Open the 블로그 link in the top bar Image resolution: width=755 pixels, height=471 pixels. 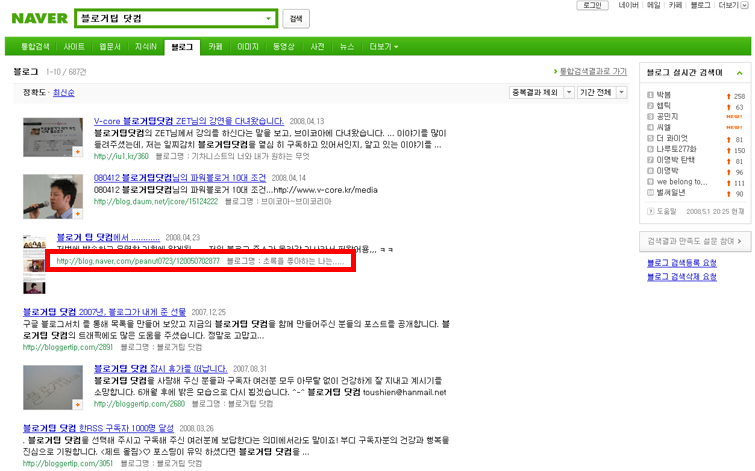click(700, 5)
